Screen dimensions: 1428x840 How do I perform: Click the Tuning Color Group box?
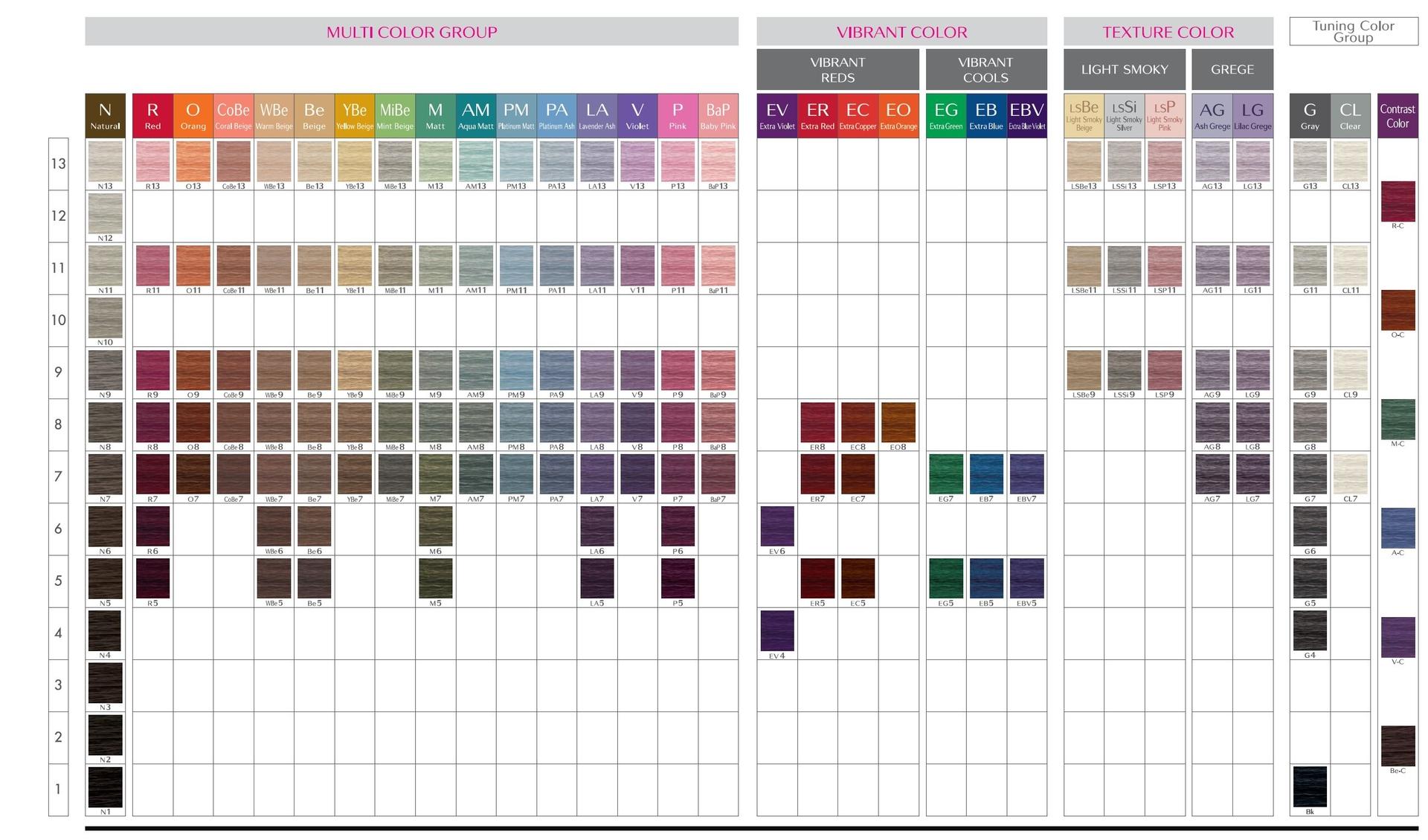click(1353, 32)
